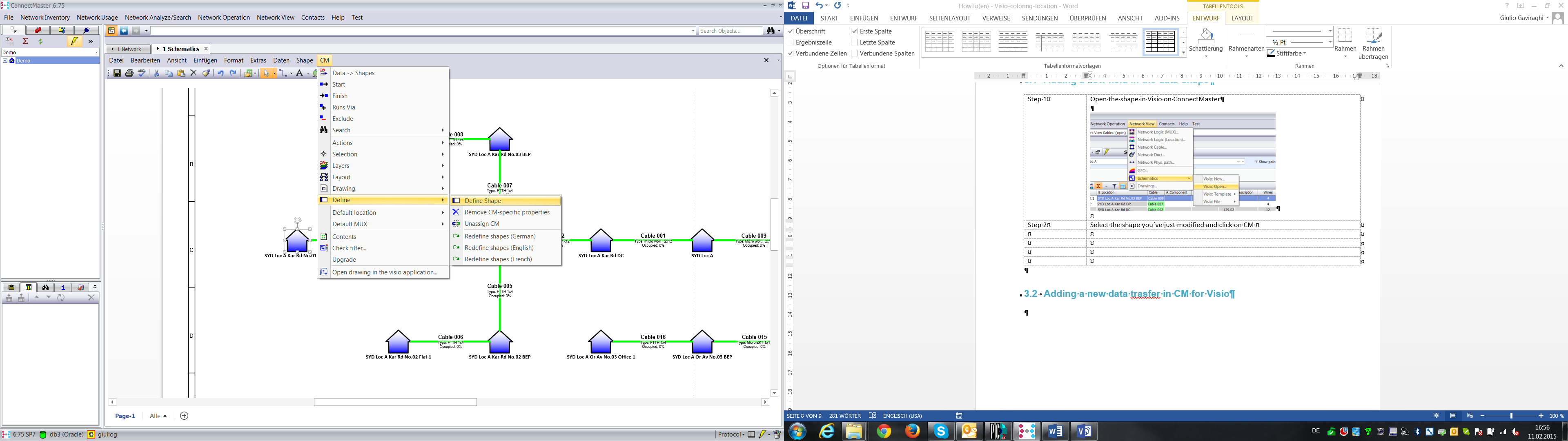Open the Layers submenu in the CM menu

(383, 166)
